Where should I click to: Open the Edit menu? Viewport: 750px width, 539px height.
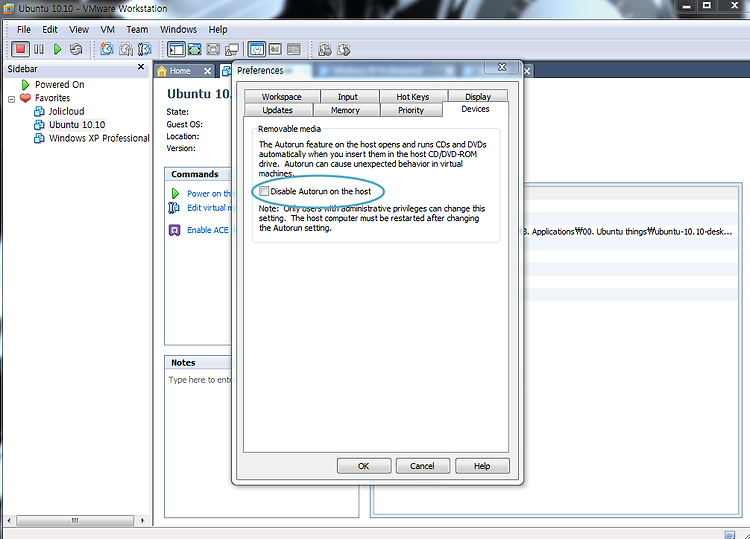point(50,30)
